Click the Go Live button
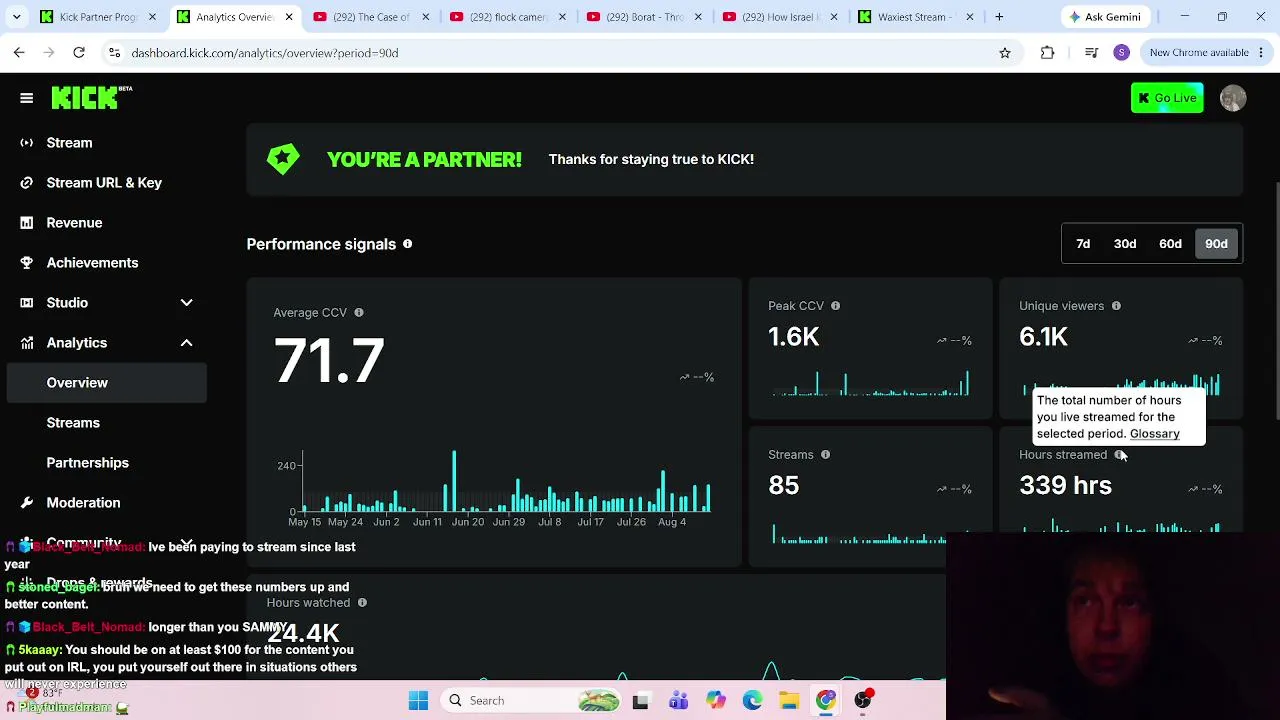Image resolution: width=1280 pixels, height=720 pixels. pyautogui.click(x=1167, y=98)
